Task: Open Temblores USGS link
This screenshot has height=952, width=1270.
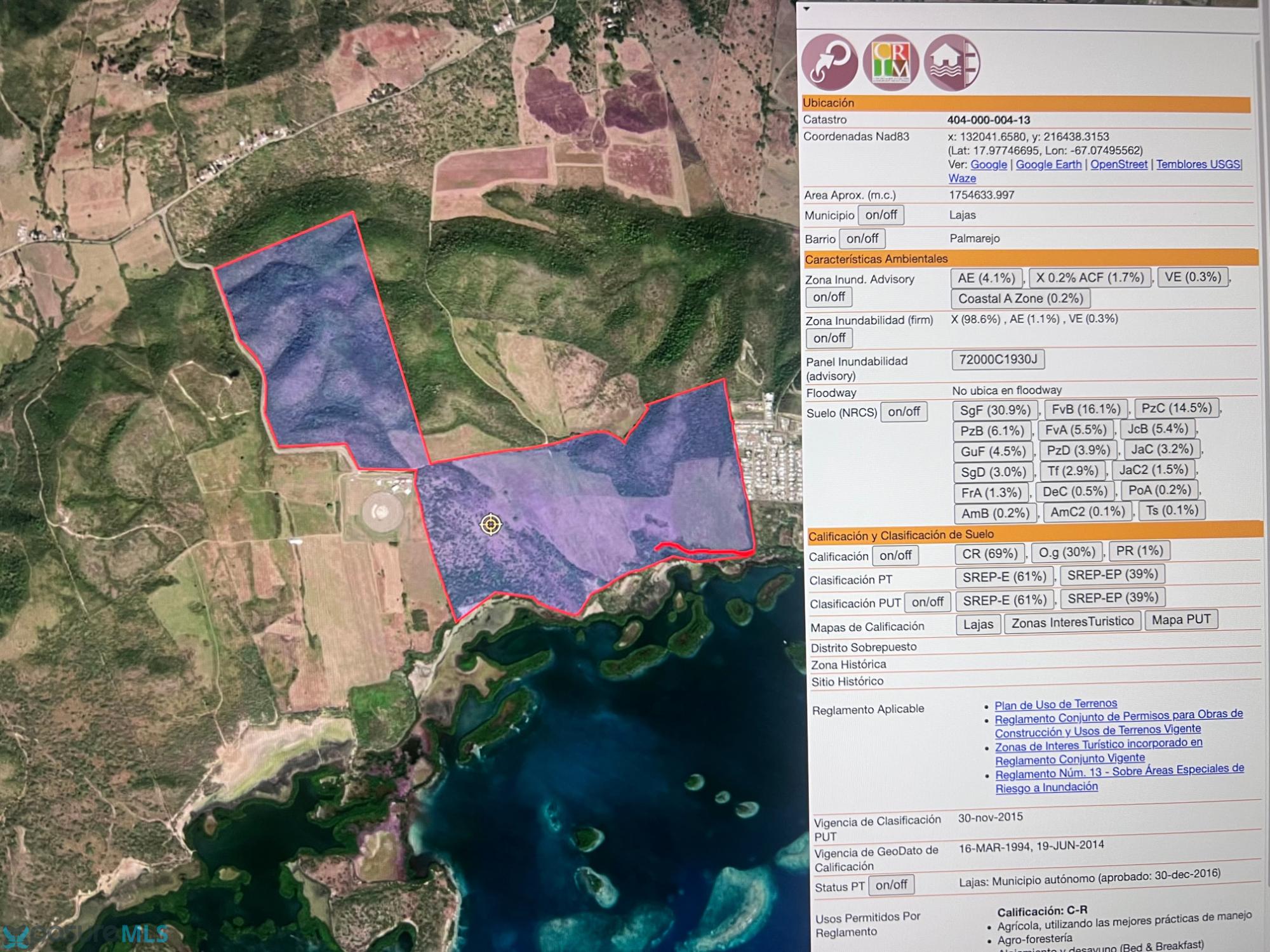Action: pos(1198,164)
